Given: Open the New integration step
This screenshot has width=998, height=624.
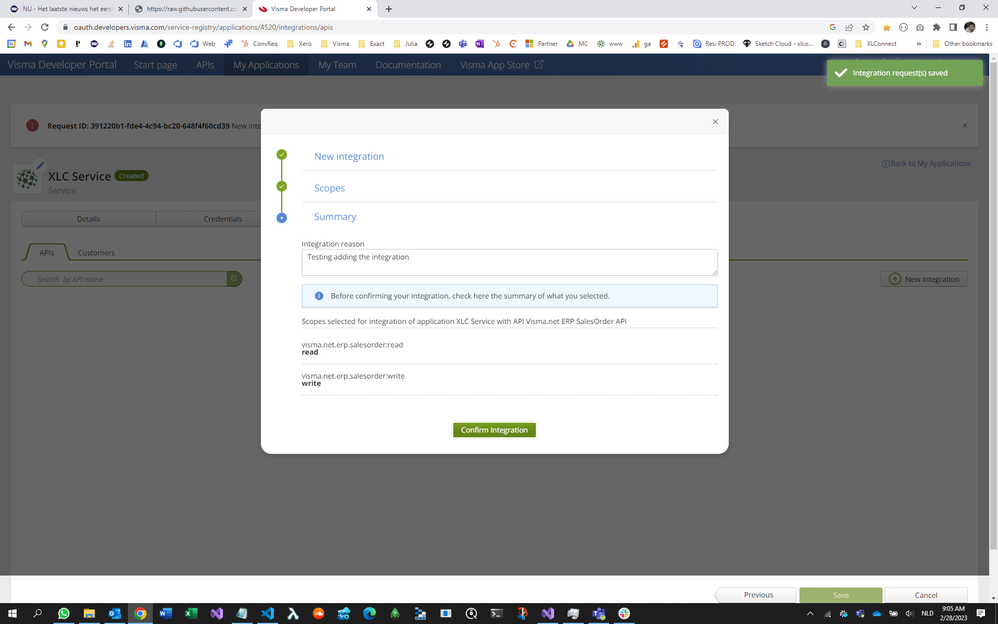Looking at the screenshot, I should pyautogui.click(x=349, y=157).
